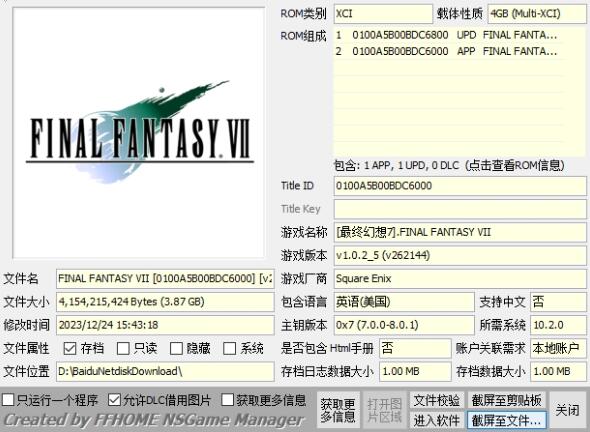Image resolution: width=590 pixels, height=432 pixels.
Task: Select the APP row 0100A5B00BDC6000
Action: 449,51
